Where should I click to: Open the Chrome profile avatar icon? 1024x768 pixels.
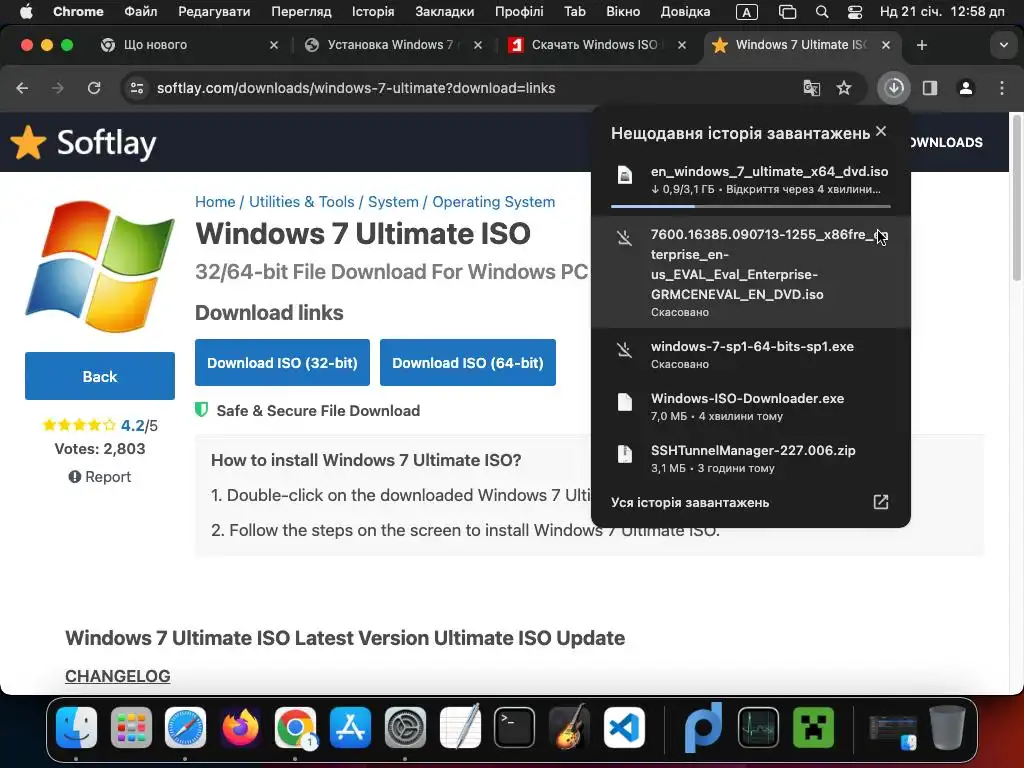(966, 88)
